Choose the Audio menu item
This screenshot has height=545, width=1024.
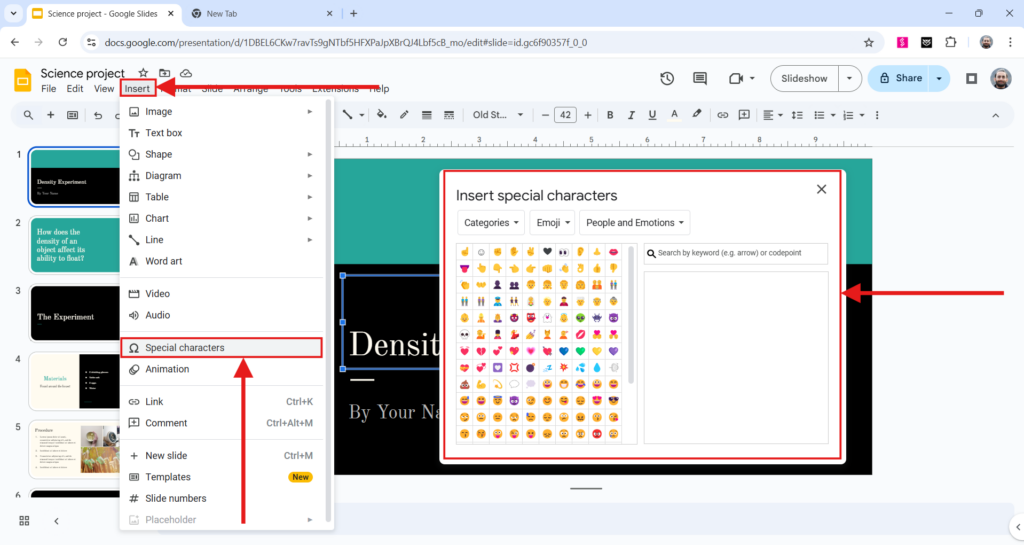coord(221,315)
